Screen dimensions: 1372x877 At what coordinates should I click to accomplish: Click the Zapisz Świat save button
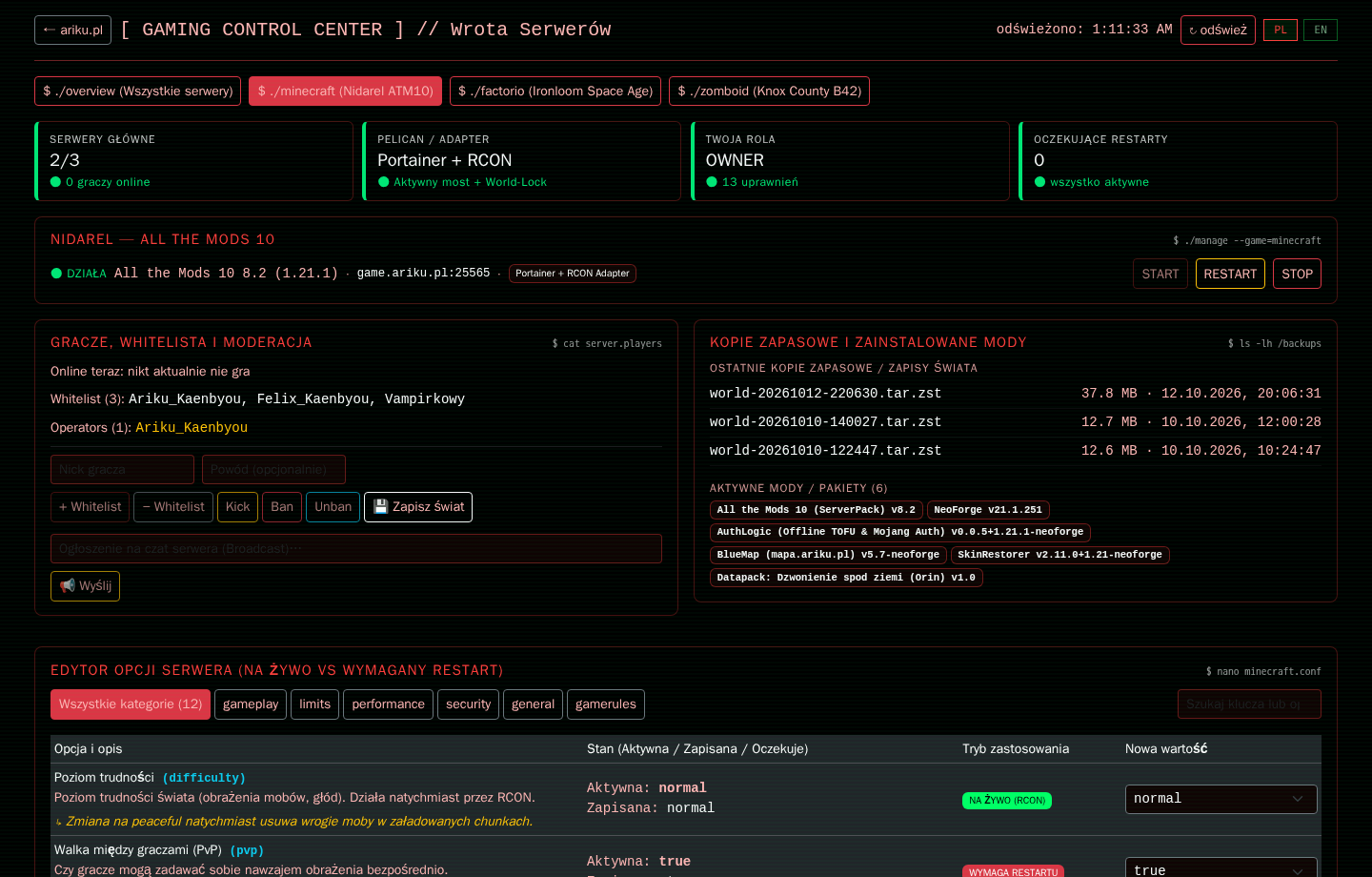coord(418,507)
